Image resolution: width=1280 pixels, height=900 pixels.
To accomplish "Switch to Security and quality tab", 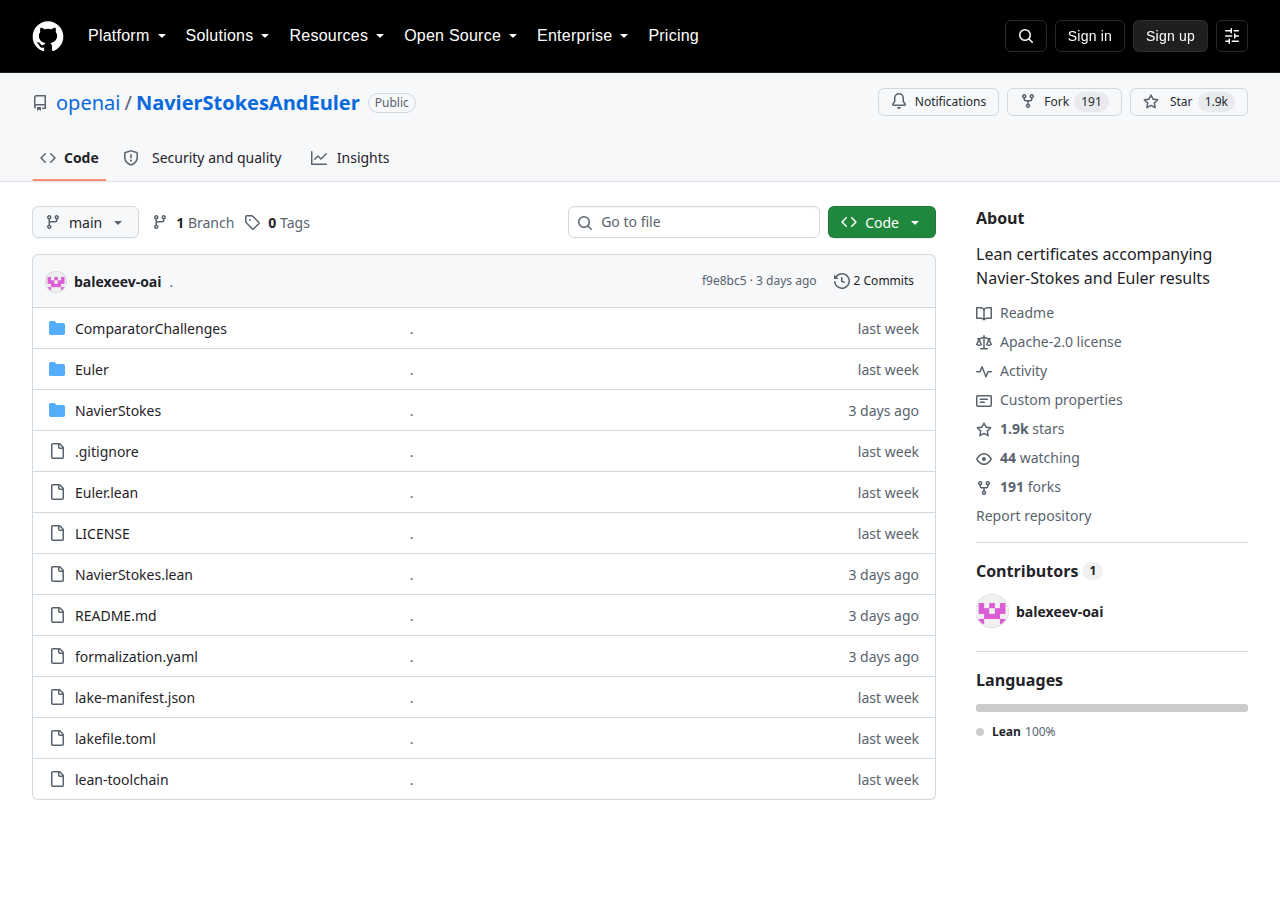I will point(203,158).
